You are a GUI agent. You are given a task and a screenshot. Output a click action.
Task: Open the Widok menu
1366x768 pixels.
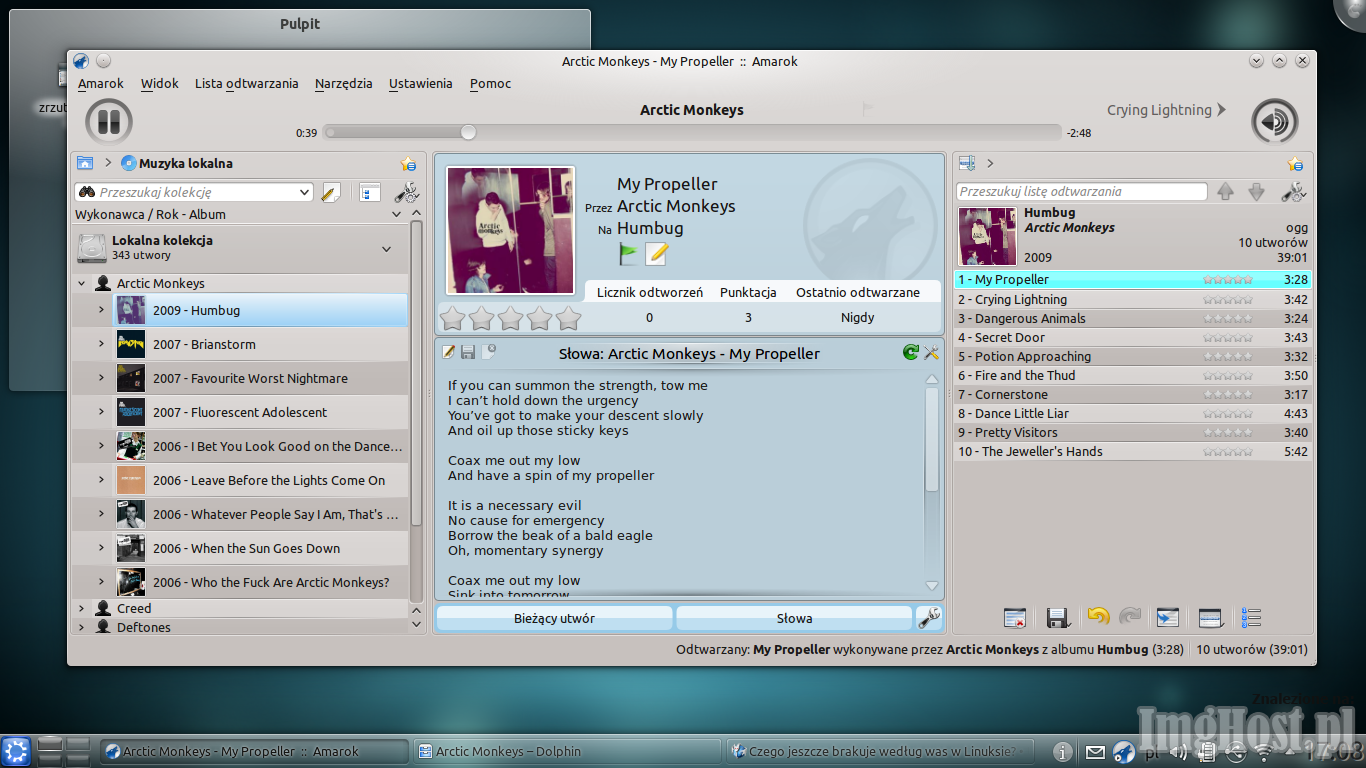click(x=160, y=84)
